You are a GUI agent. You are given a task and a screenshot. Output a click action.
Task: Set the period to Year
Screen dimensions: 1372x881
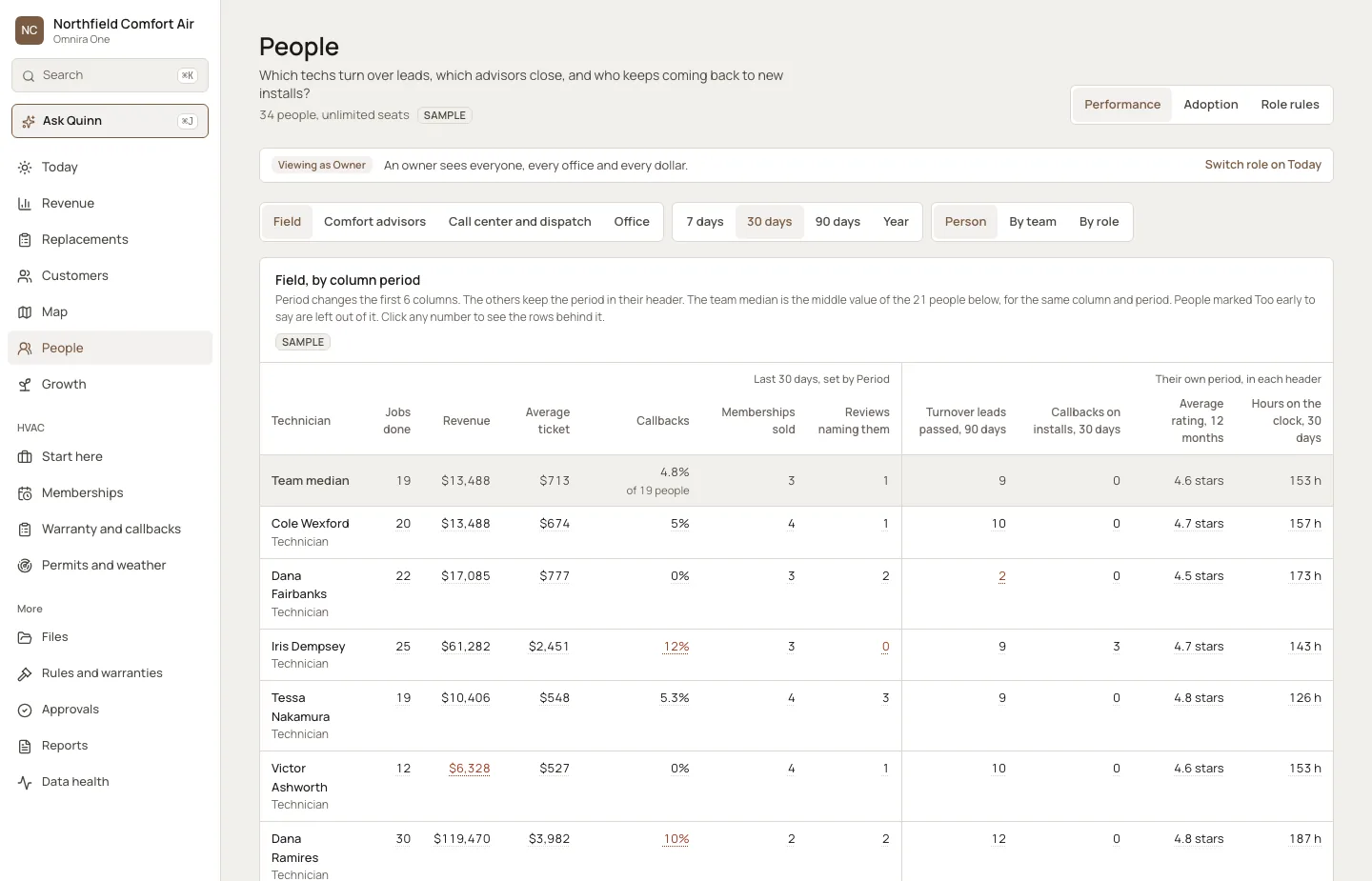point(896,222)
